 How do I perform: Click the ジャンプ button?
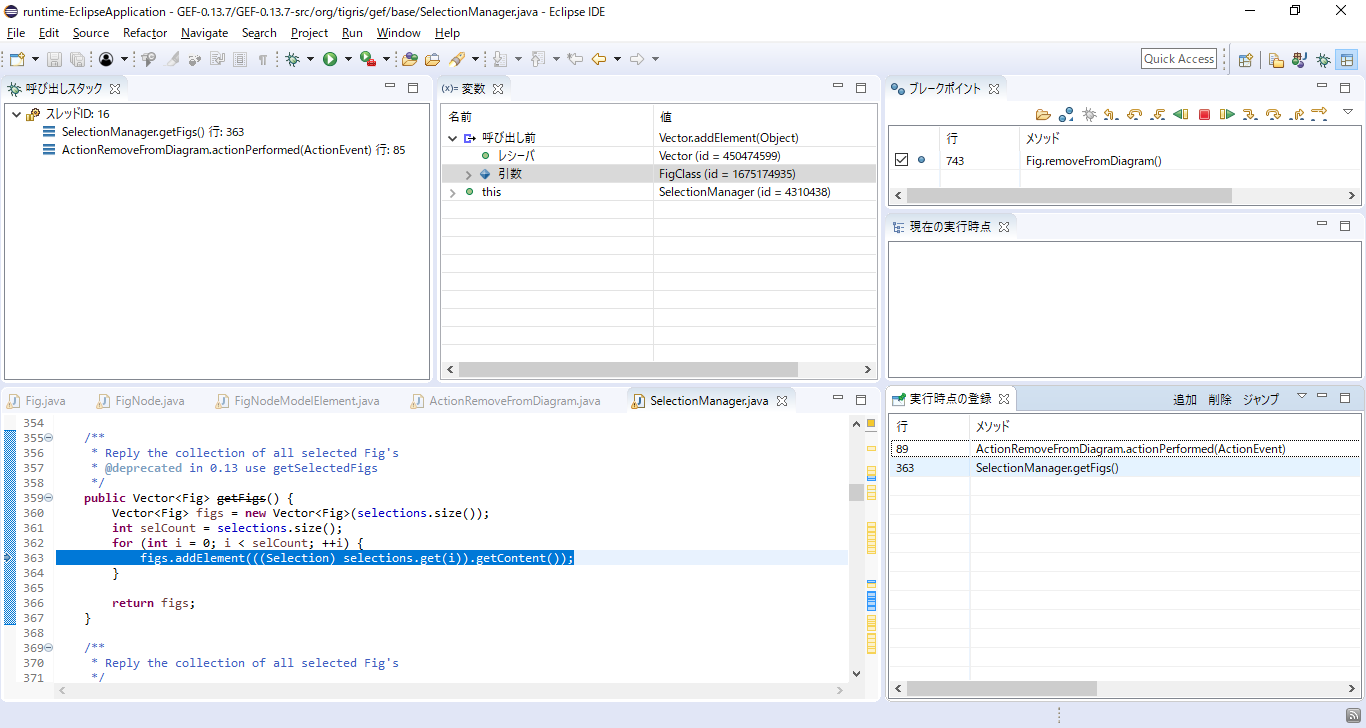(x=1261, y=399)
